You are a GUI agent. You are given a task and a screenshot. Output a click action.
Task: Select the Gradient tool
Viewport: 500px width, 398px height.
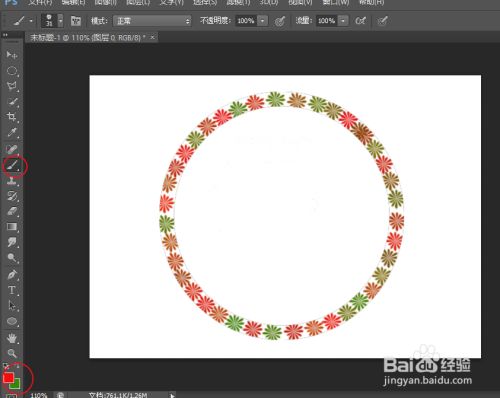pos(12,227)
